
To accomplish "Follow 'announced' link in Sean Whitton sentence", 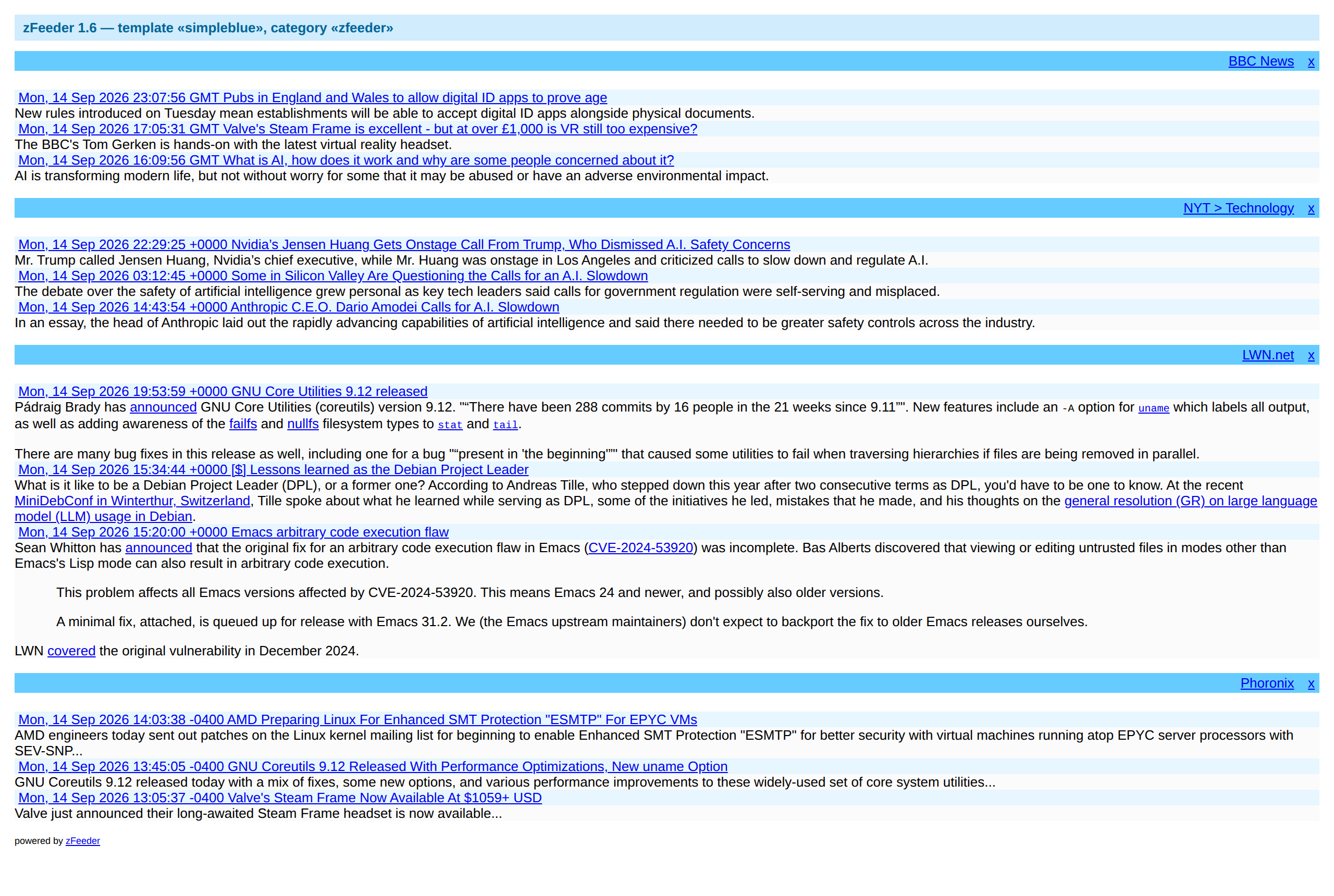I will coord(159,548).
